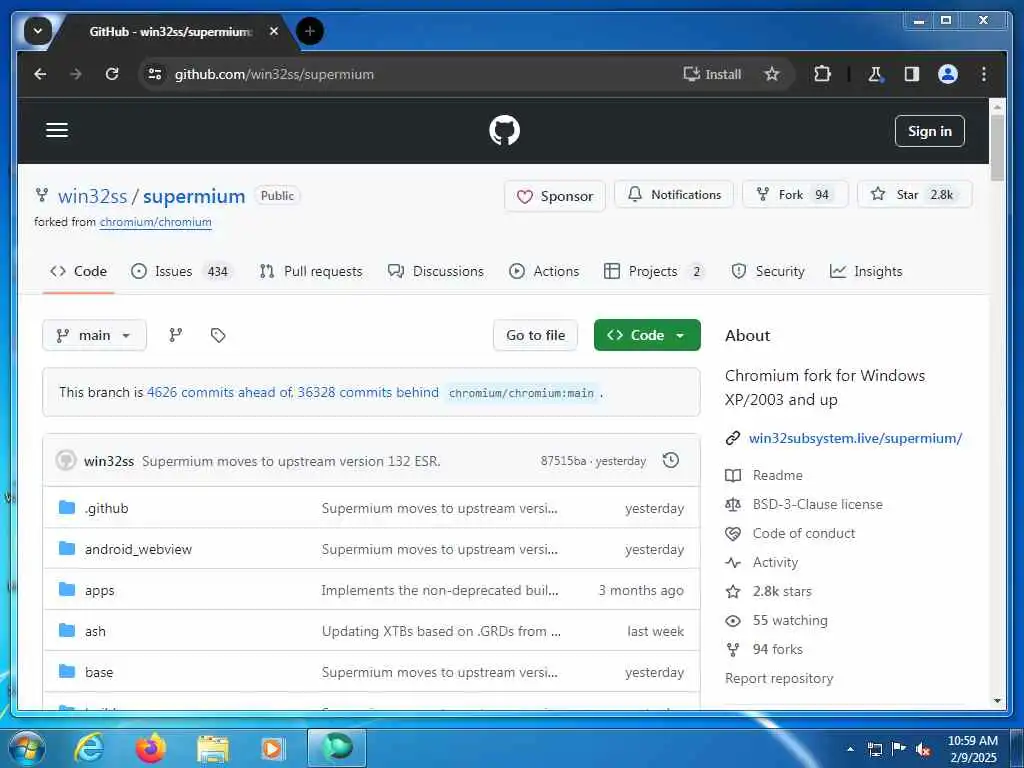View branches icon next to main
The height and width of the screenshot is (768, 1024).
coord(176,335)
